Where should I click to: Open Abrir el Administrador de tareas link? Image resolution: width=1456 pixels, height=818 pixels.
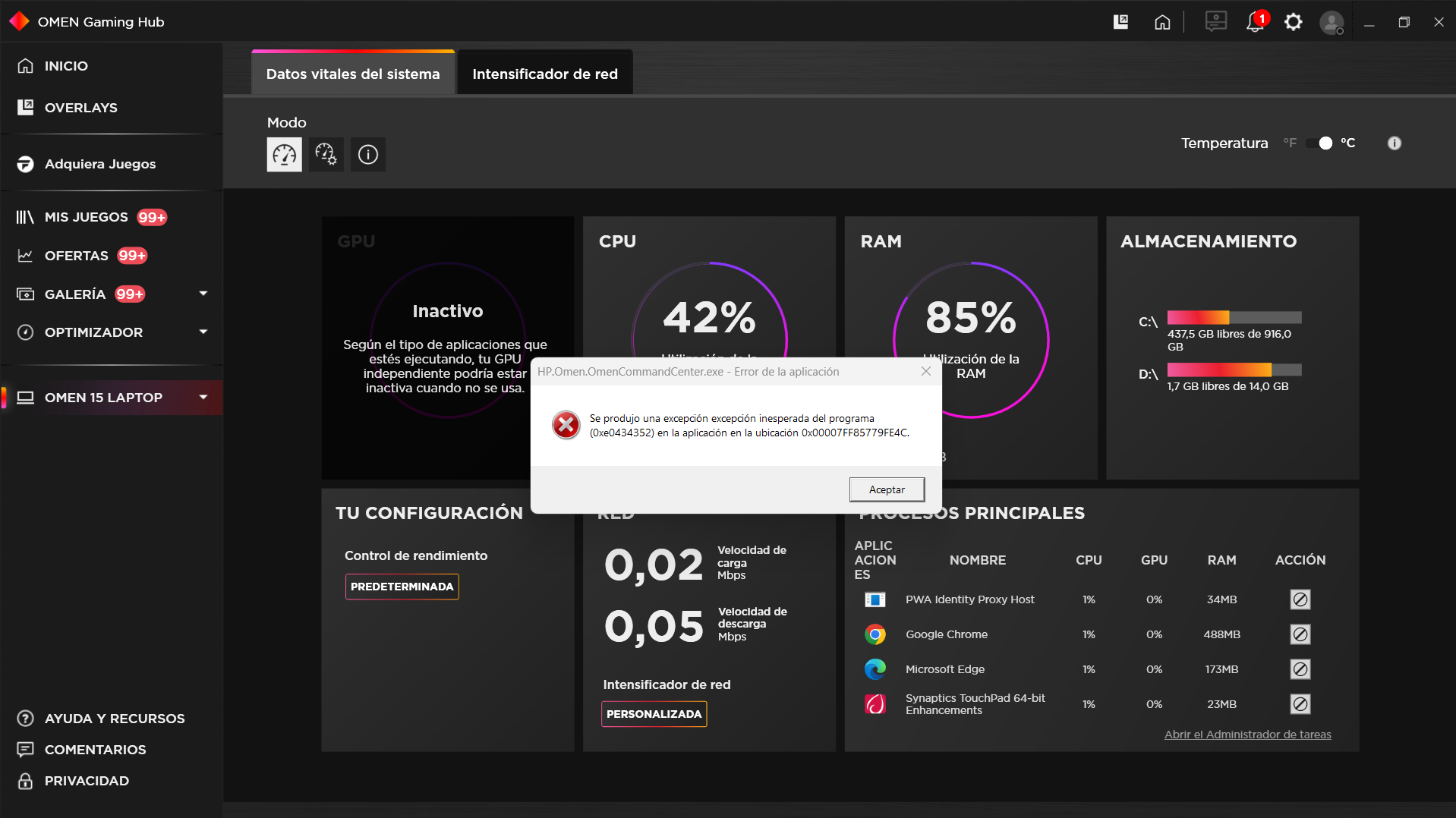pos(1248,735)
